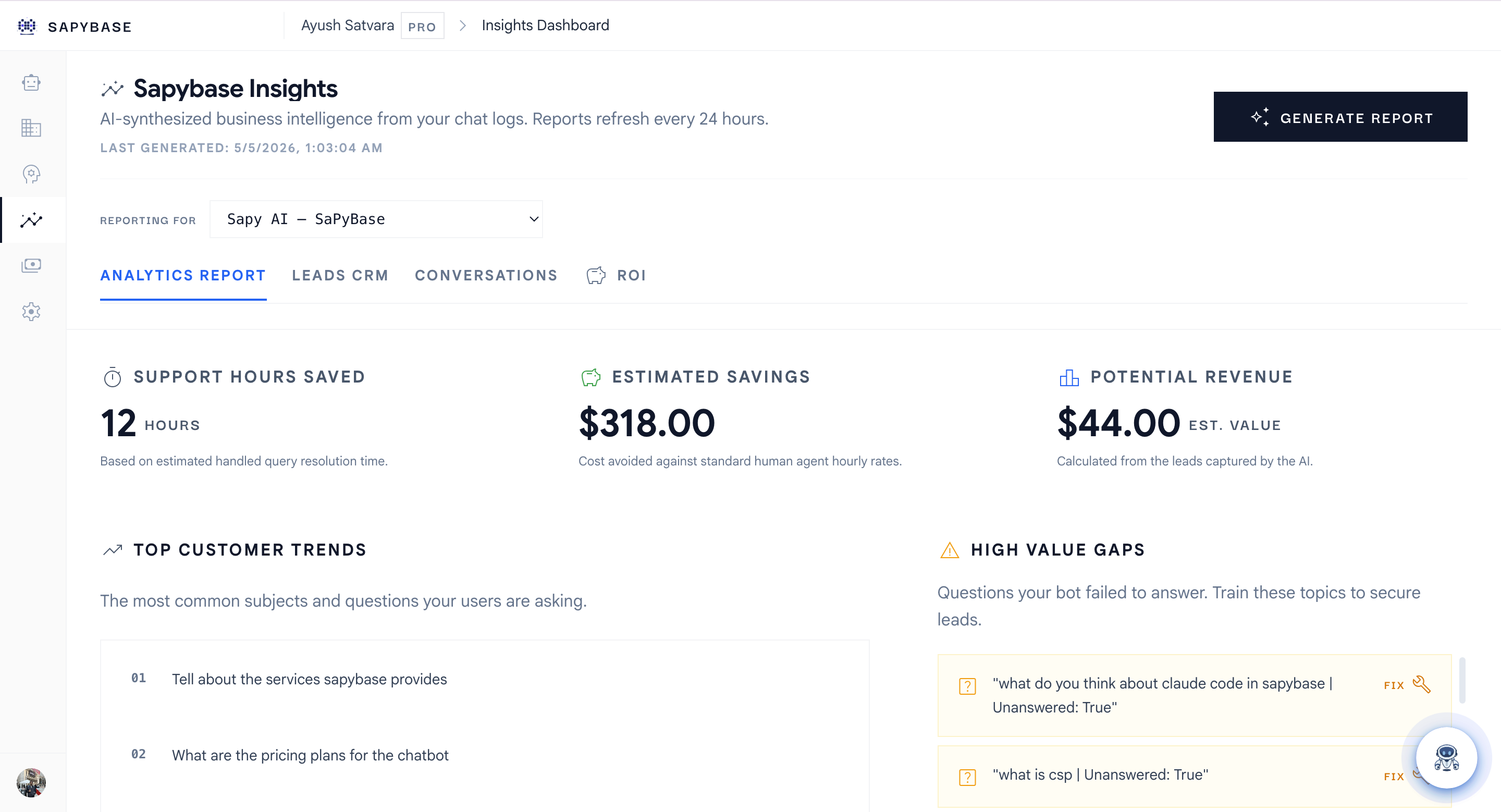Click the 'AI-synthesized business intelligence' subtitle
The width and height of the screenshot is (1501, 812).
pos(434,119)
